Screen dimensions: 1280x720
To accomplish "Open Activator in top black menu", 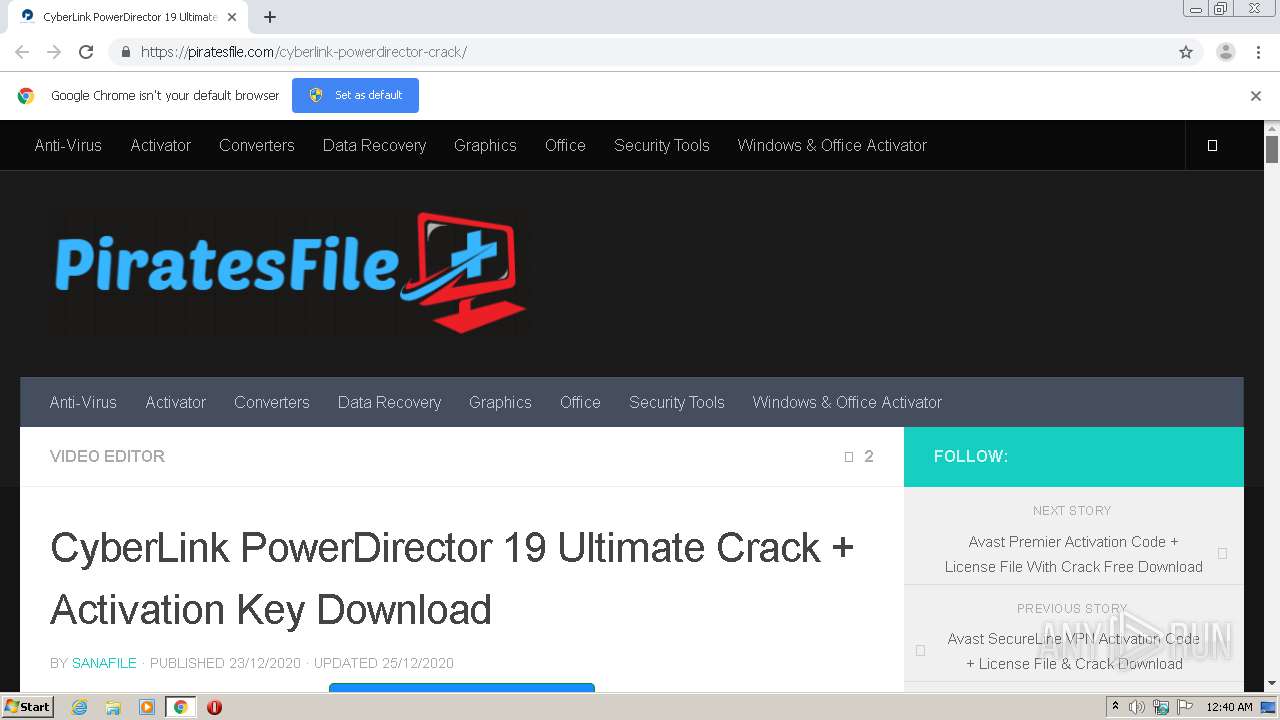I will pyautogui.click(x=160, y=145).
